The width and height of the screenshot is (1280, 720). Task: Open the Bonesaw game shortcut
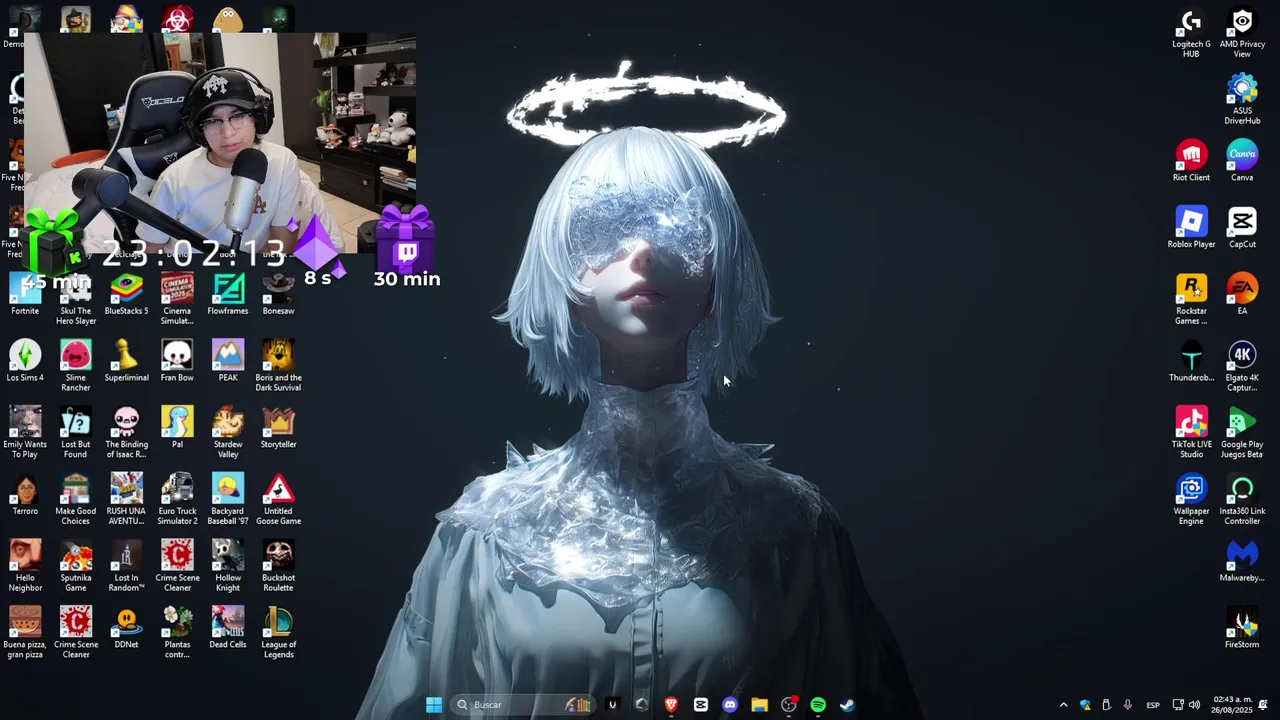(278, 295)
